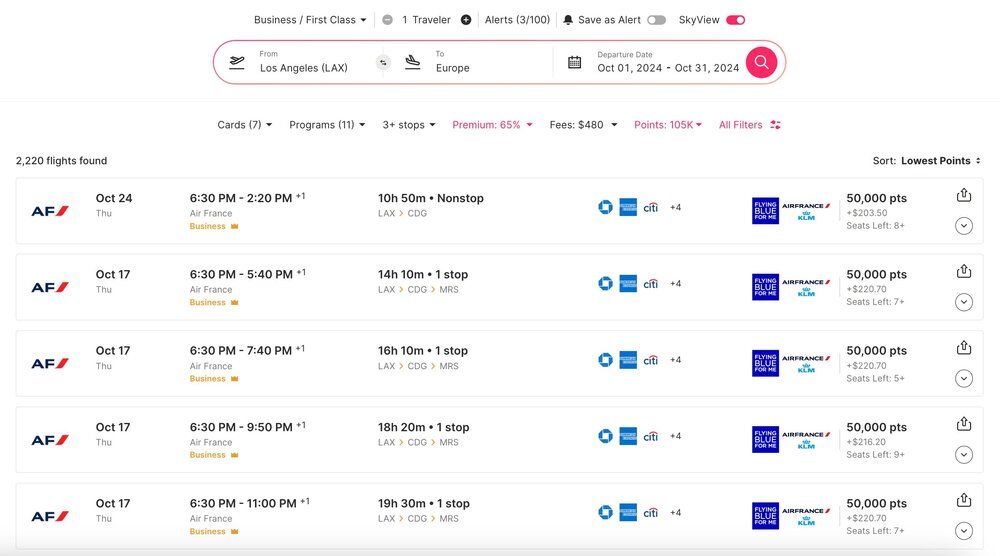This screenshot has height=556, width=1000.
Task: Share the 14h 10m one-stop flight
Action: 964,271
